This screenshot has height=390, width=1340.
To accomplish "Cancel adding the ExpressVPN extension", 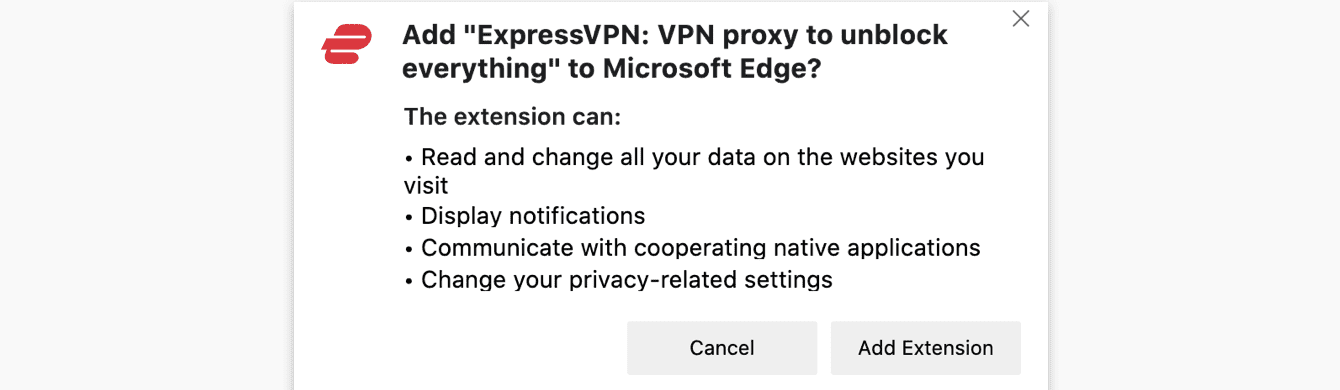I will [x=722, y=348].
